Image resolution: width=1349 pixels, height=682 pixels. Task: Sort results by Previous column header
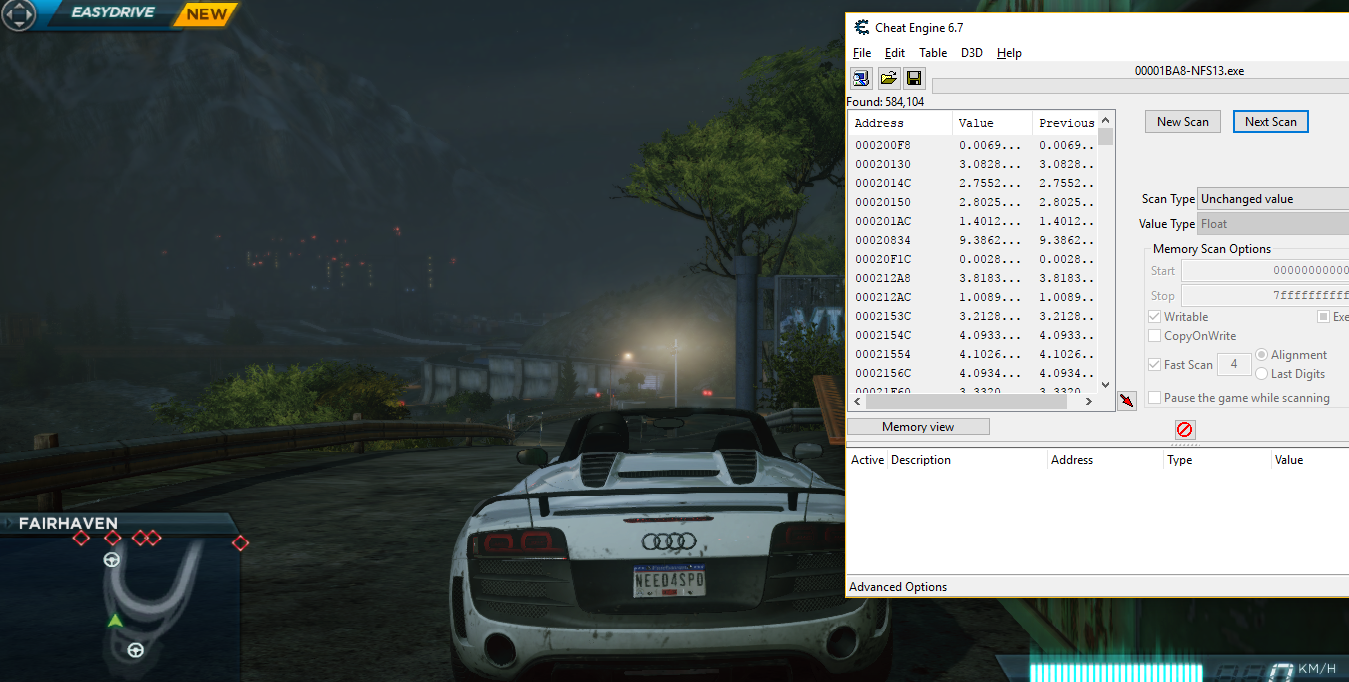click(x=1065, y=123)
